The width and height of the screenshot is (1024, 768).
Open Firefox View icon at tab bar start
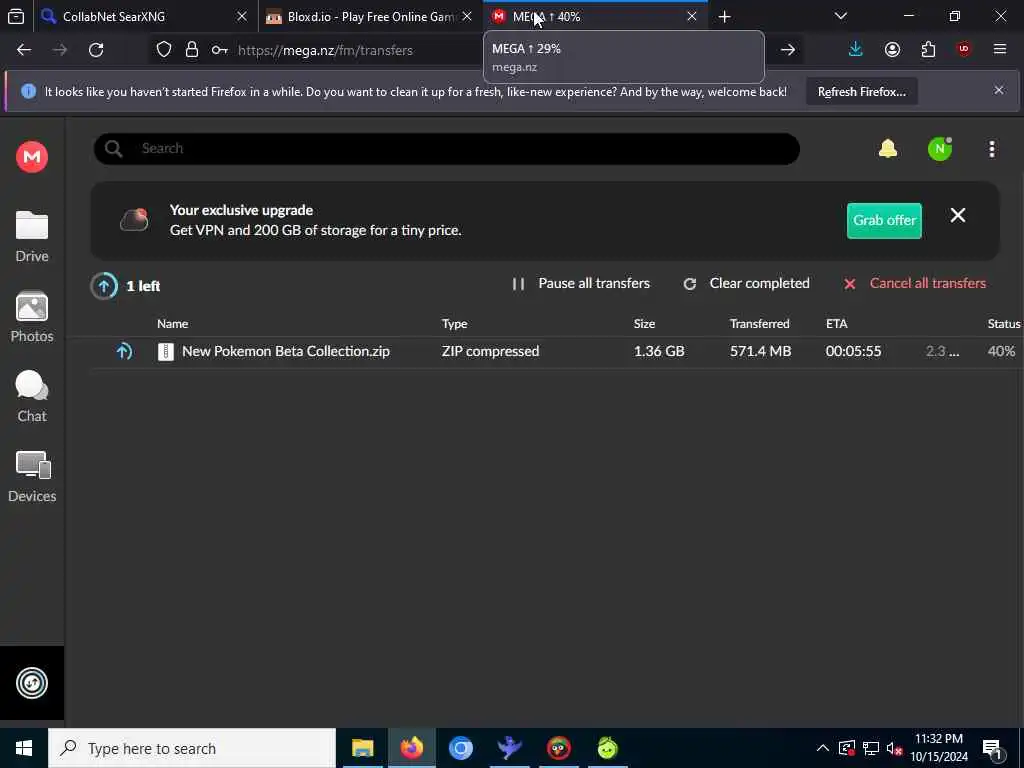16,17
